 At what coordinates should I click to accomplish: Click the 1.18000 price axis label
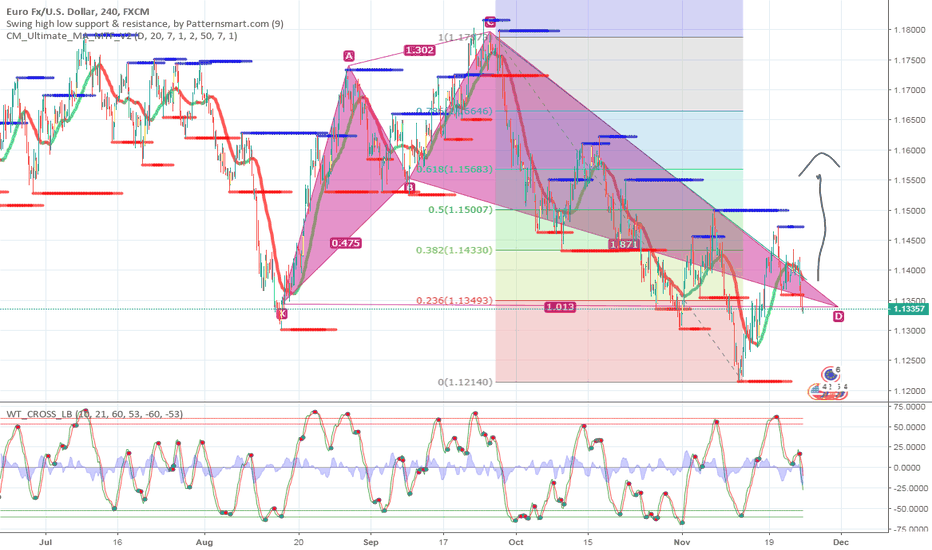pyautogui.click(x=909, y=30)
